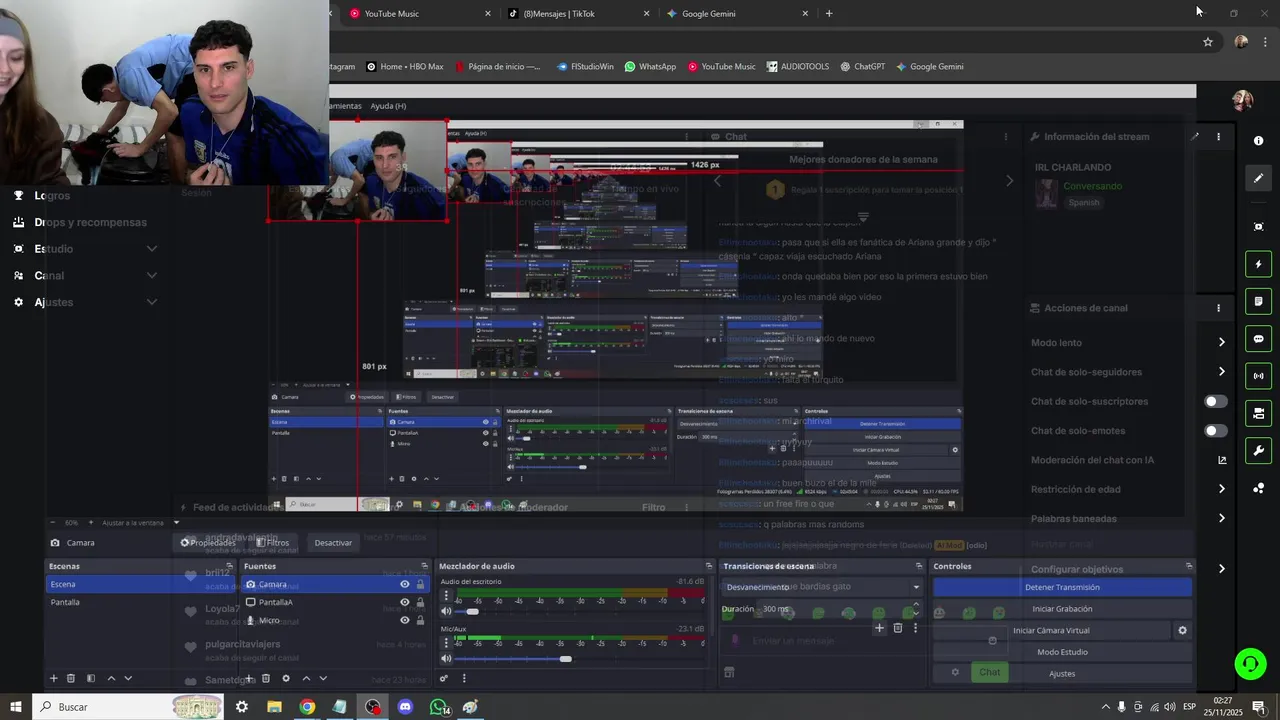Image resolution: width=1280 pixels, height=720 pixels.
Task: Open Restricción de edad chevron
Action: [1221, 489]
